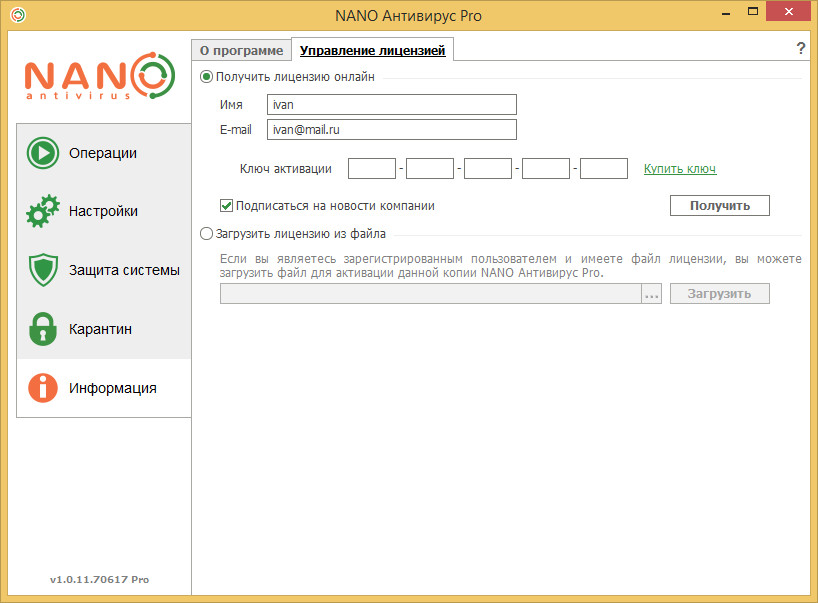Focus the third activation key box
The height and width of the screenshot is (603, 818).
pos(488,168)
